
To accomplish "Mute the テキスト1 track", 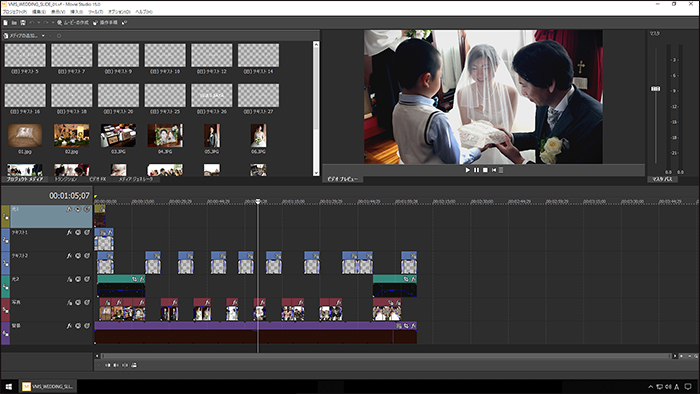I will 78,232.
